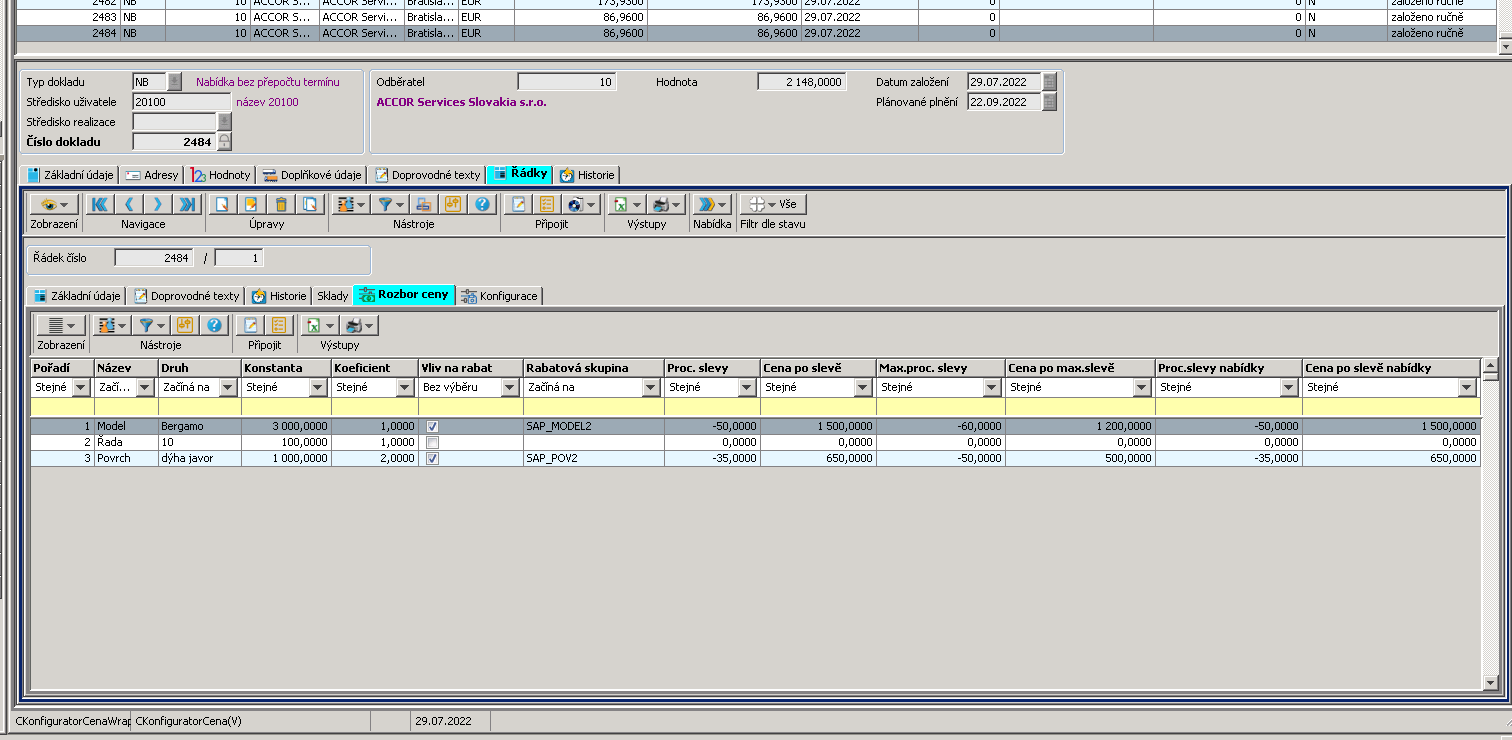Viewport: 1512px width, 740px height.
Task: Uncheck Vliv na rabat for Povrch row
Action: coord(432,458)
